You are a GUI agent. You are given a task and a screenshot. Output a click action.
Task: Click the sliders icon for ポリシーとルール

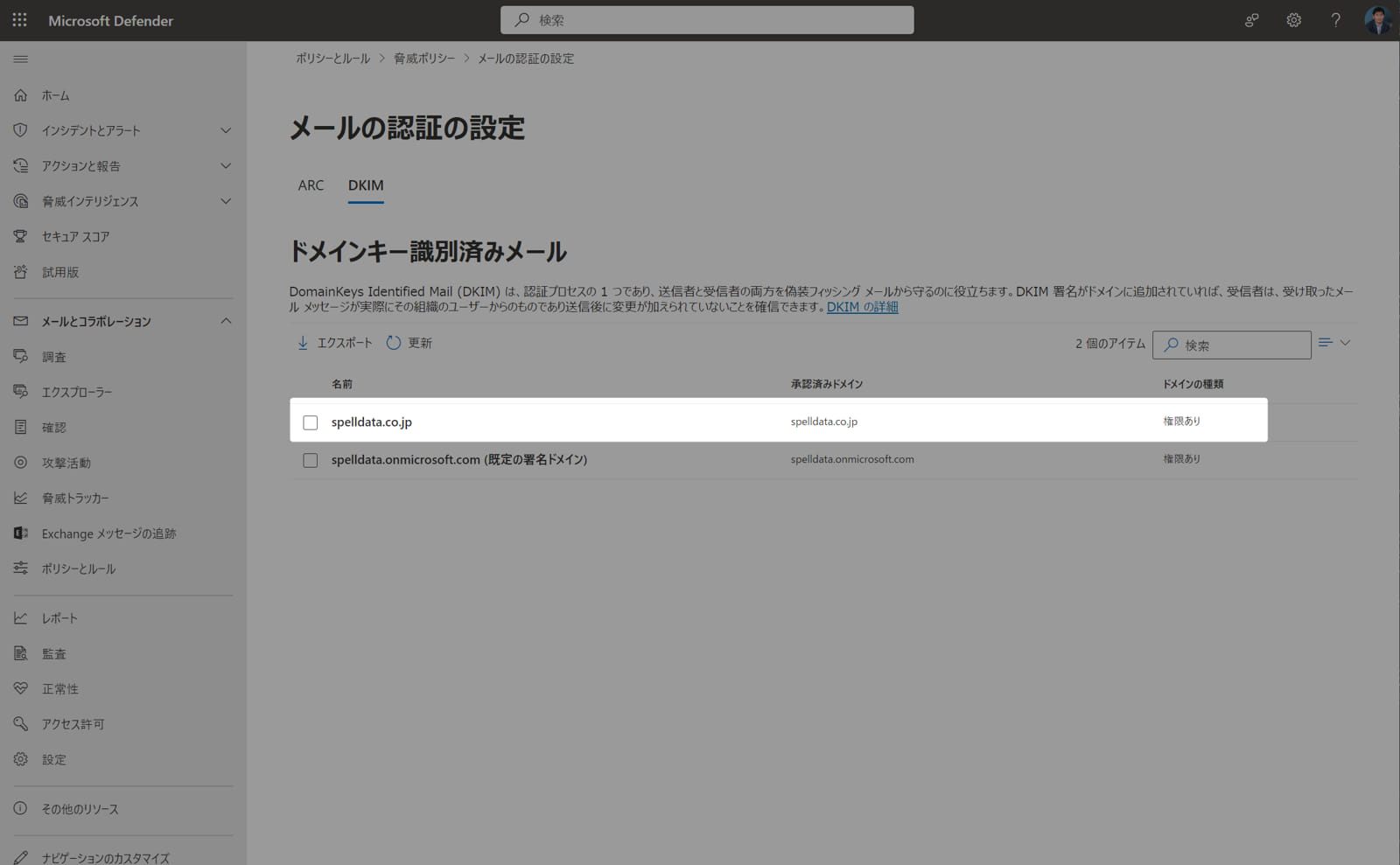pyautogui.click(x=20, y=569)
